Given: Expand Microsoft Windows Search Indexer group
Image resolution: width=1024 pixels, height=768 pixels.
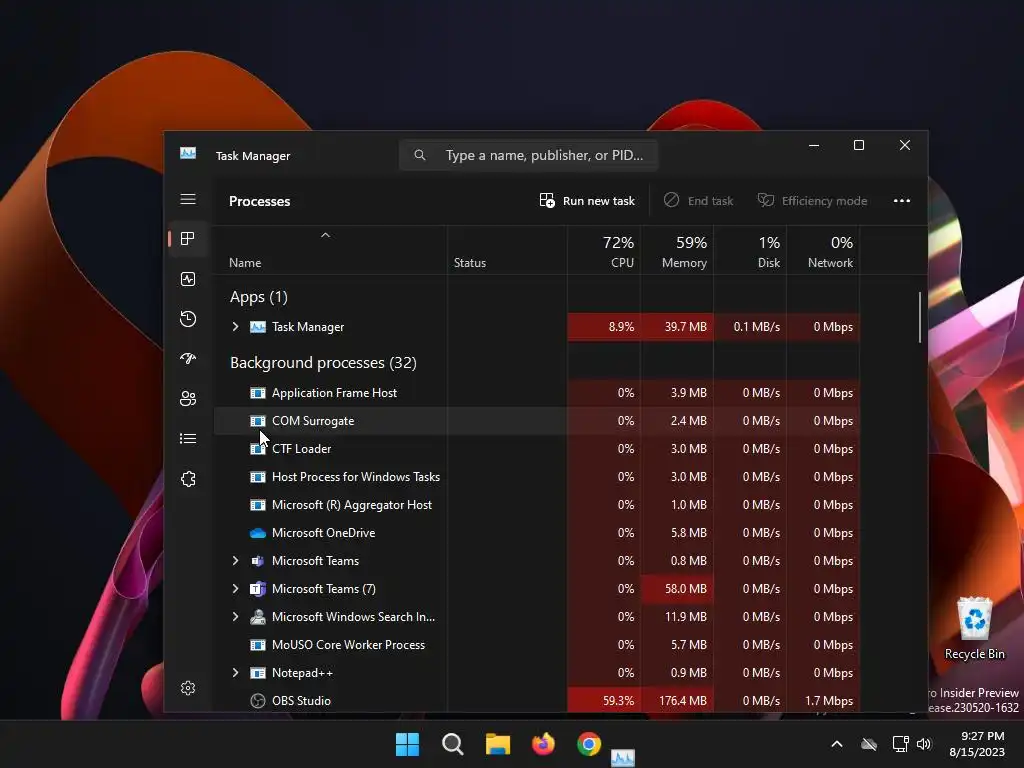Looking at the screenshot, I should pyautogui.click(x=235, y=617).
